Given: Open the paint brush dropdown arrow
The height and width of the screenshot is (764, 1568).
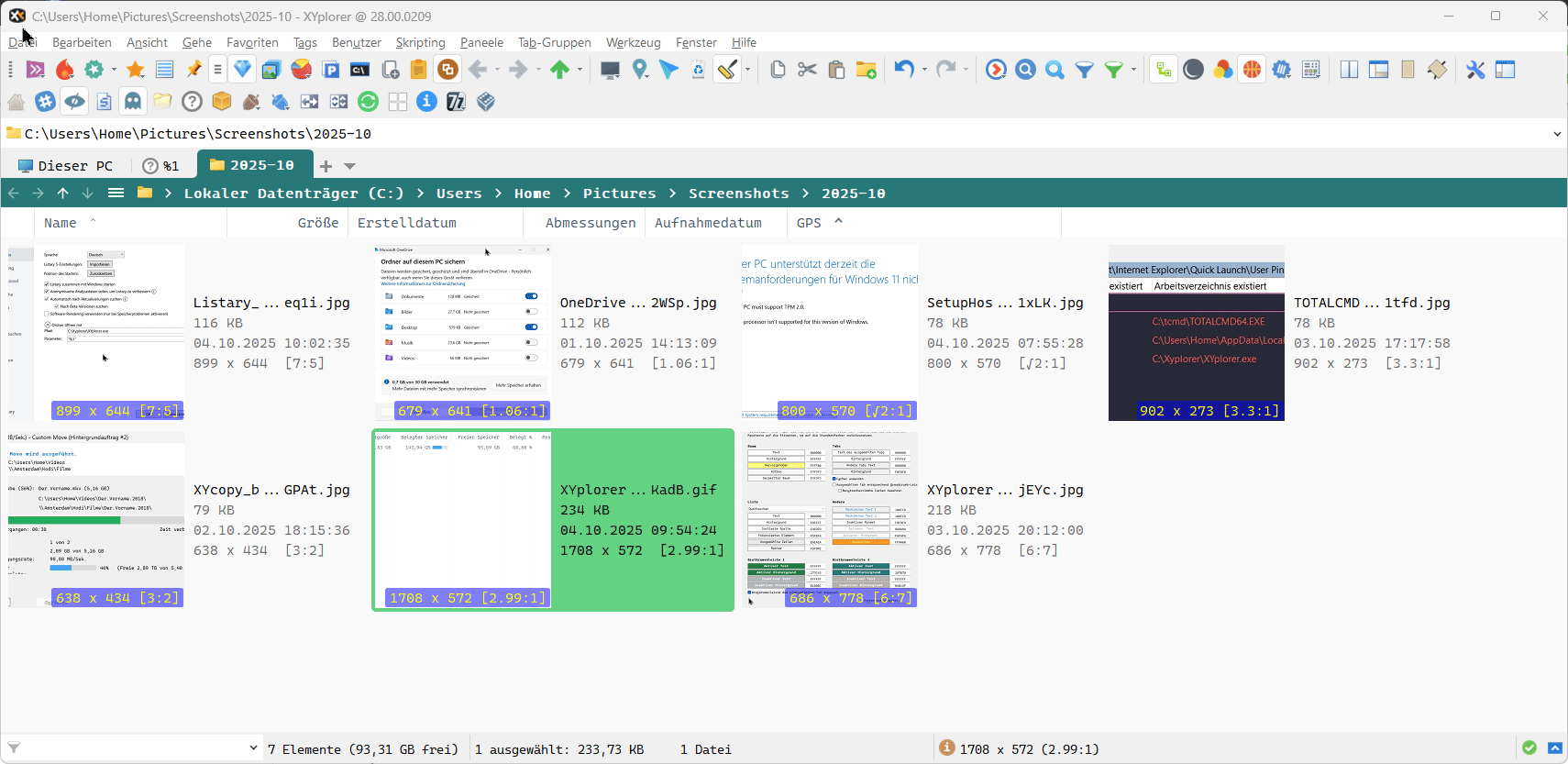Looking at the screenshot, I should tap(747, 70).
